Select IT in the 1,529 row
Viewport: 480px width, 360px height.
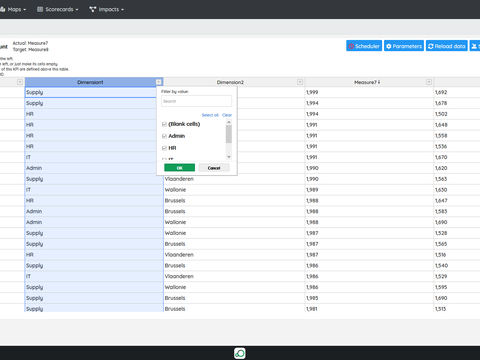[94, 276]
